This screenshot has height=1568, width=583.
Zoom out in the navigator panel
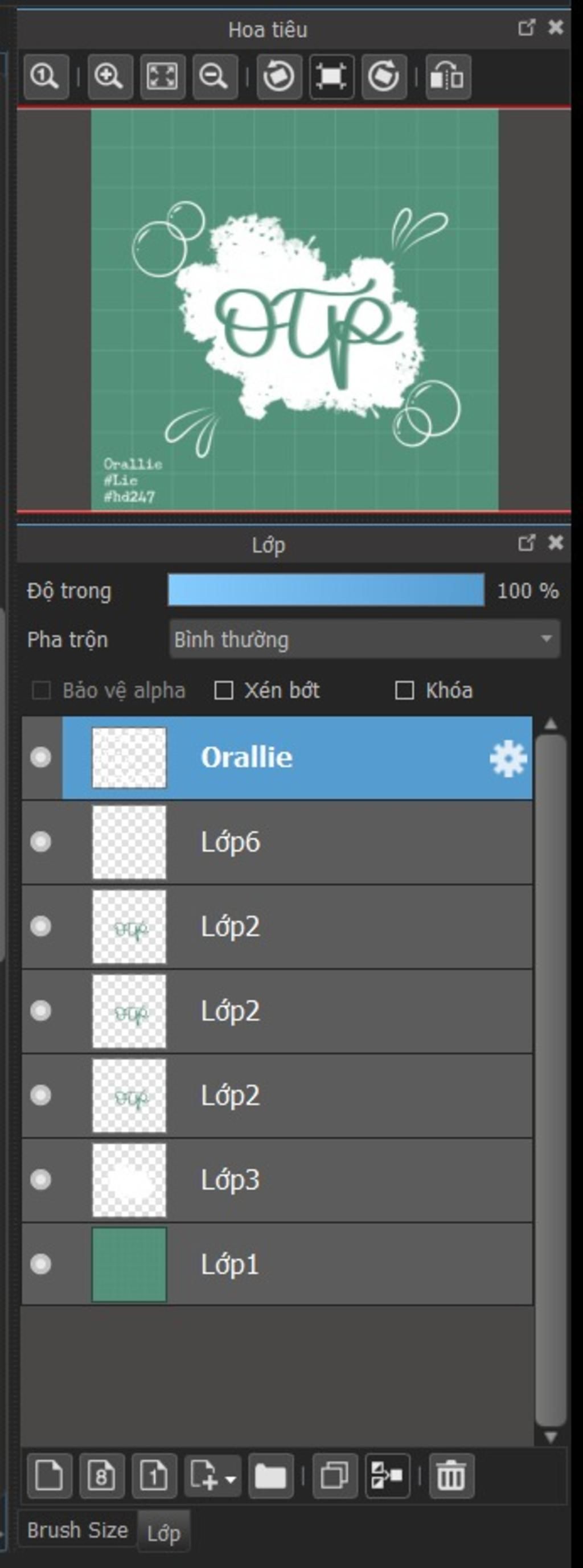tap(215, 77)
